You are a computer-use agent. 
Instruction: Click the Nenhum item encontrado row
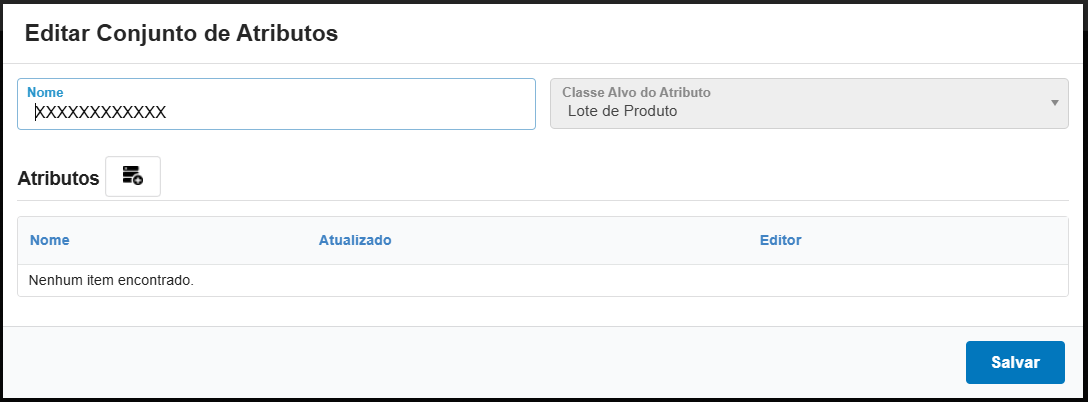(111, 281)
